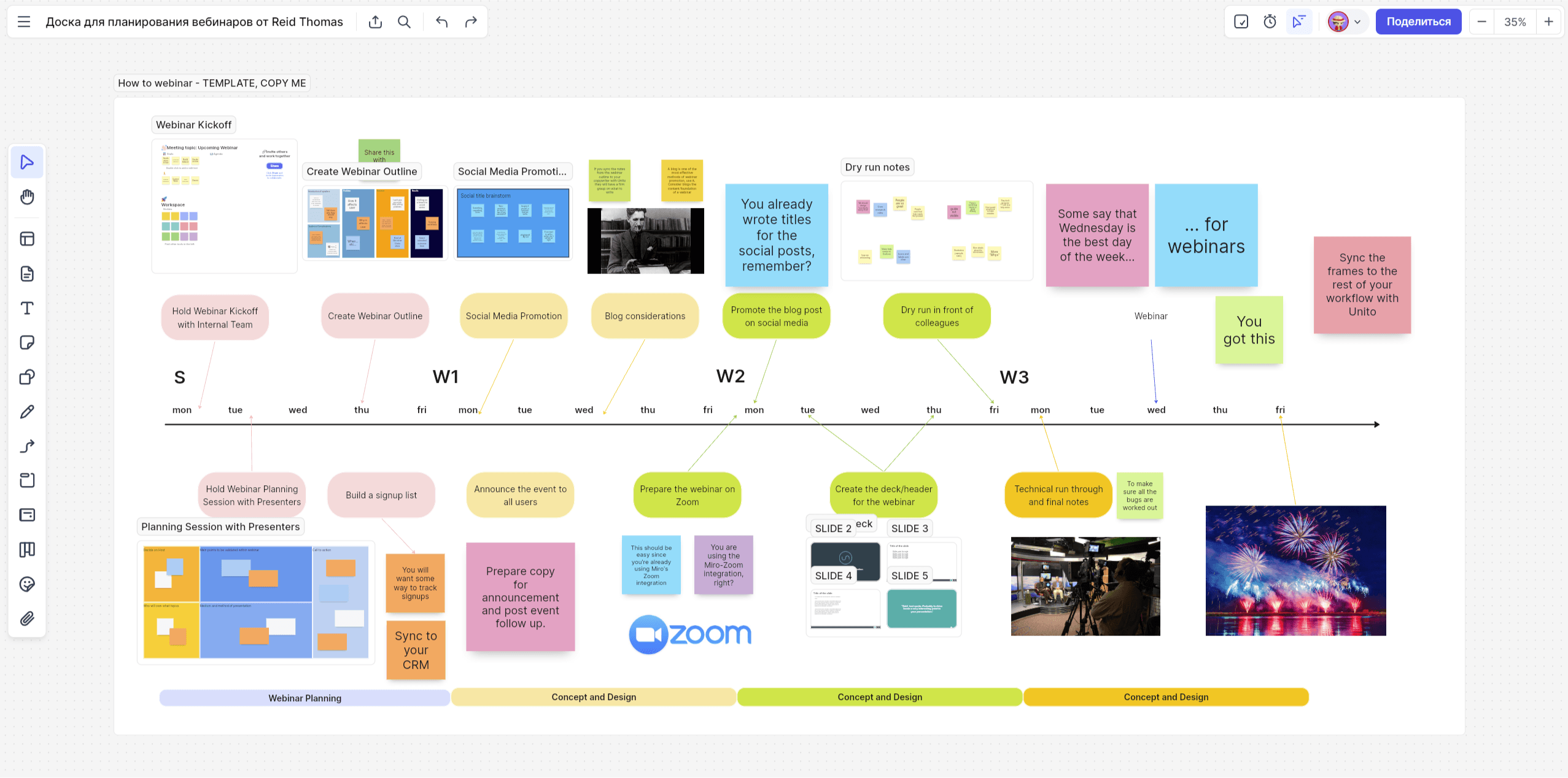Screen dimensions: 1568x778
Task: Activate the hand pan tool
Action: [x=27, y=197]
